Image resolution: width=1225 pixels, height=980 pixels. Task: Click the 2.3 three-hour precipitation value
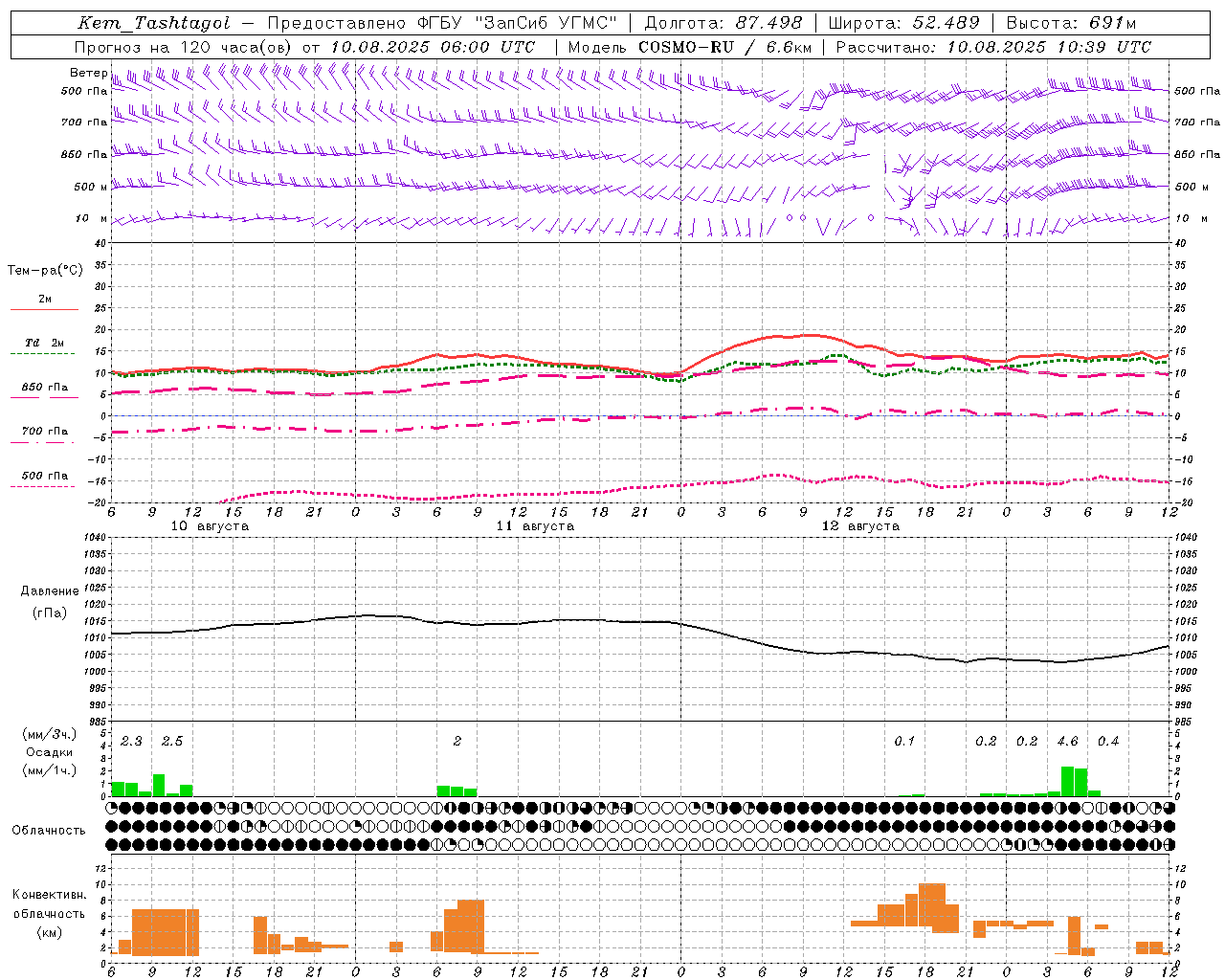pos(131,741)
